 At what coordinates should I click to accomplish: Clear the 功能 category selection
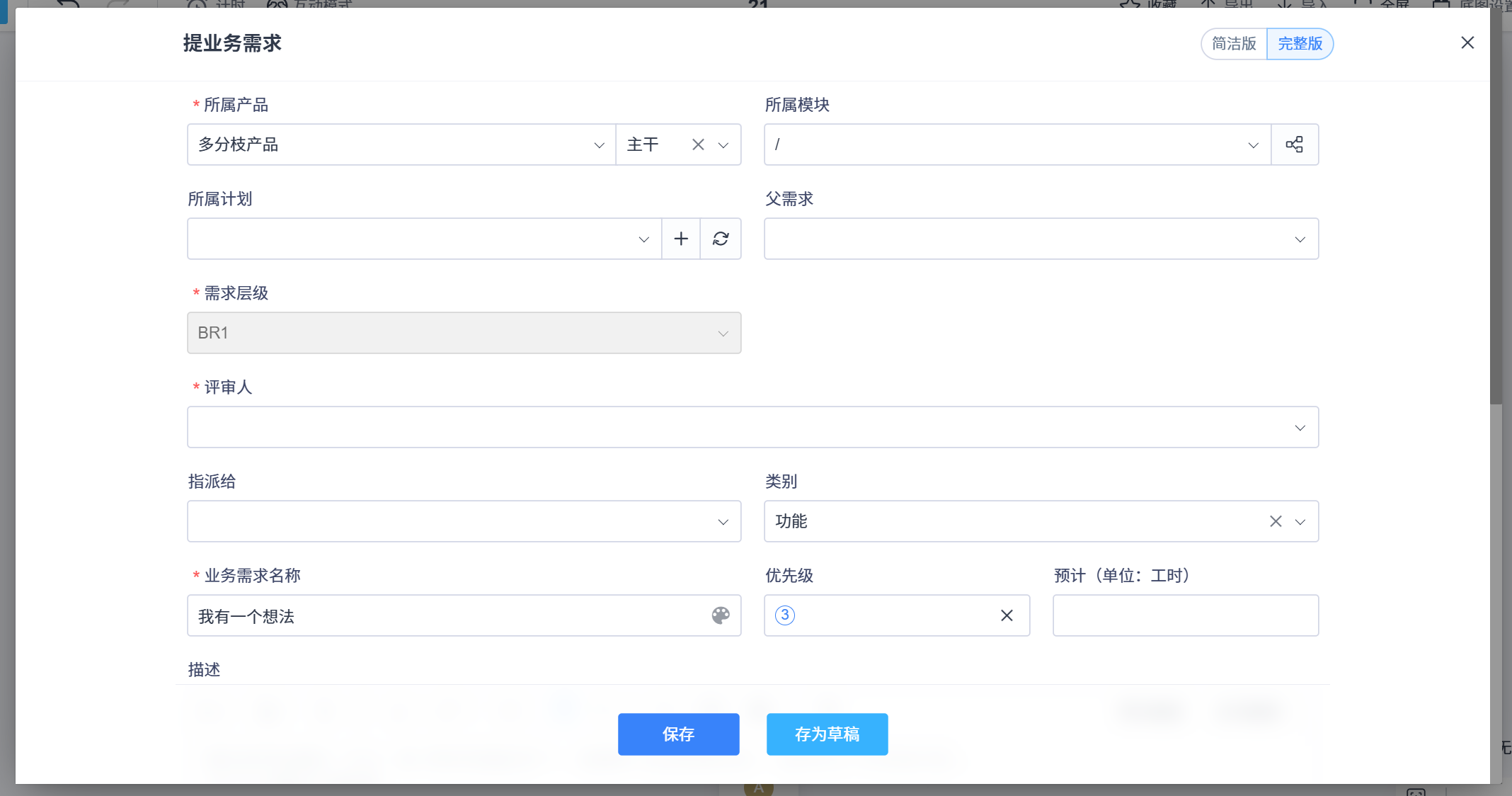click(1276, 521)
